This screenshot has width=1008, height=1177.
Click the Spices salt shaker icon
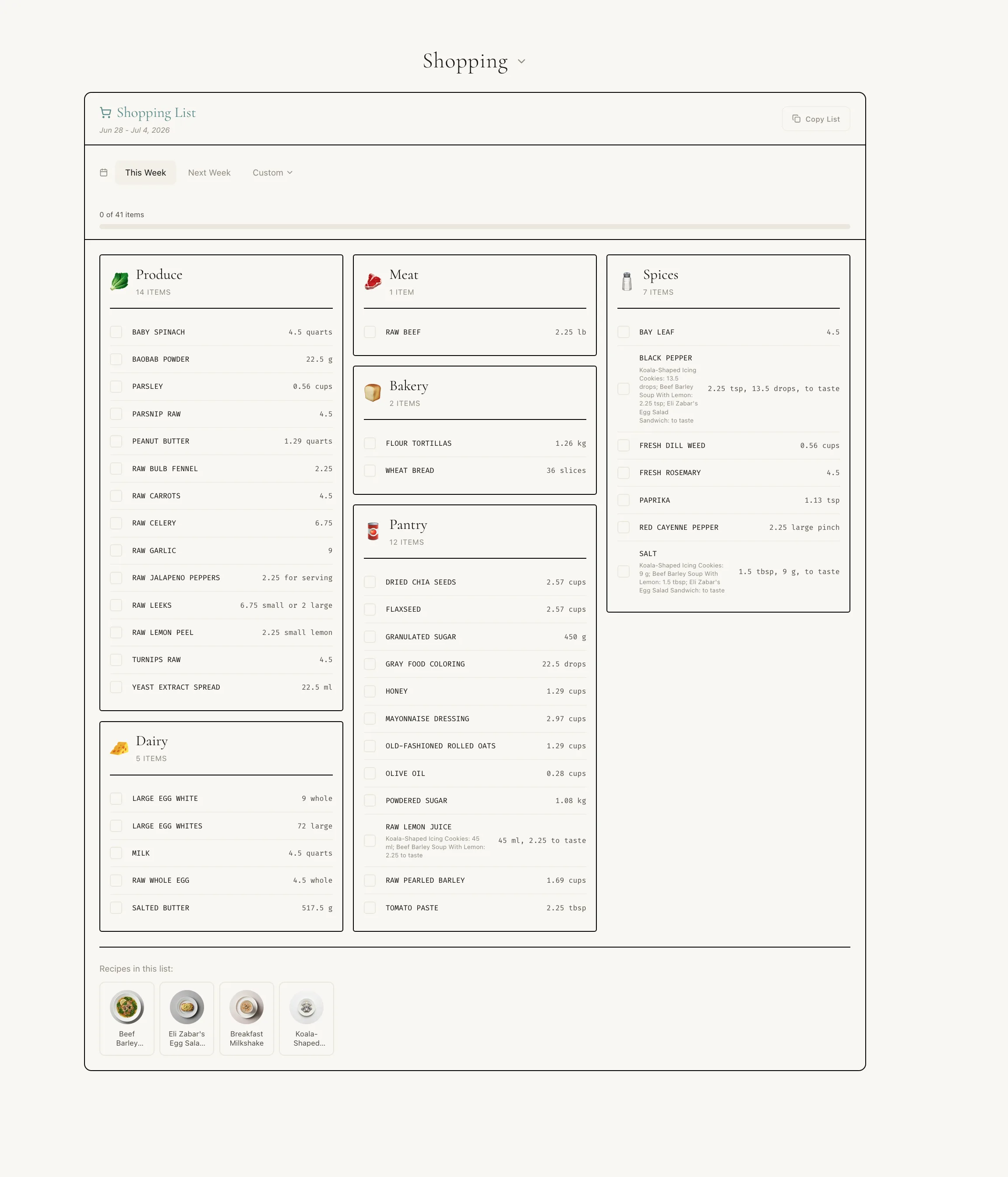(x=627, y=281)
